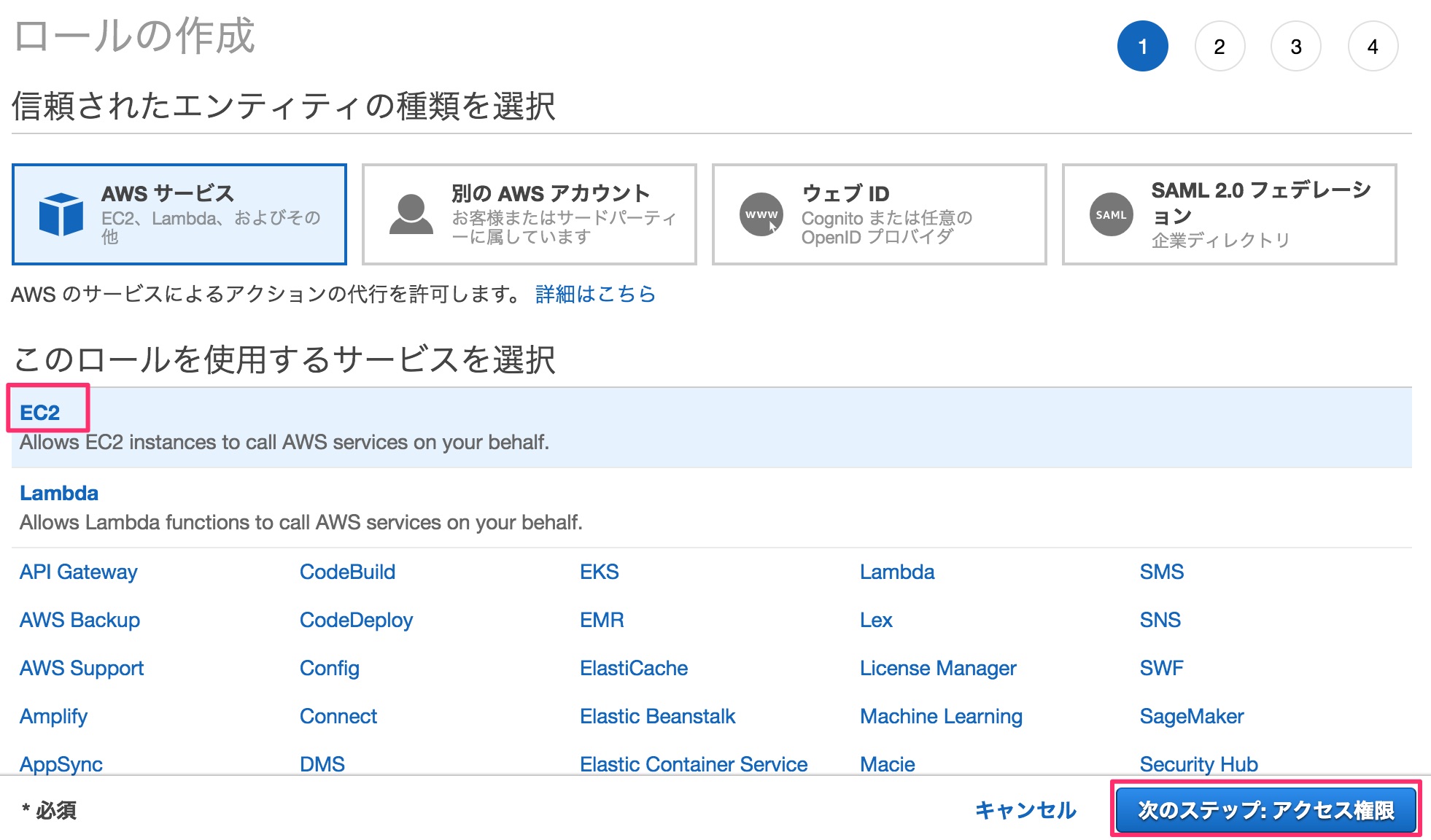Click step 2 indicator circle
Image resolution: width=1431 pixels, height=840 pixels.
pos(1219,46)
